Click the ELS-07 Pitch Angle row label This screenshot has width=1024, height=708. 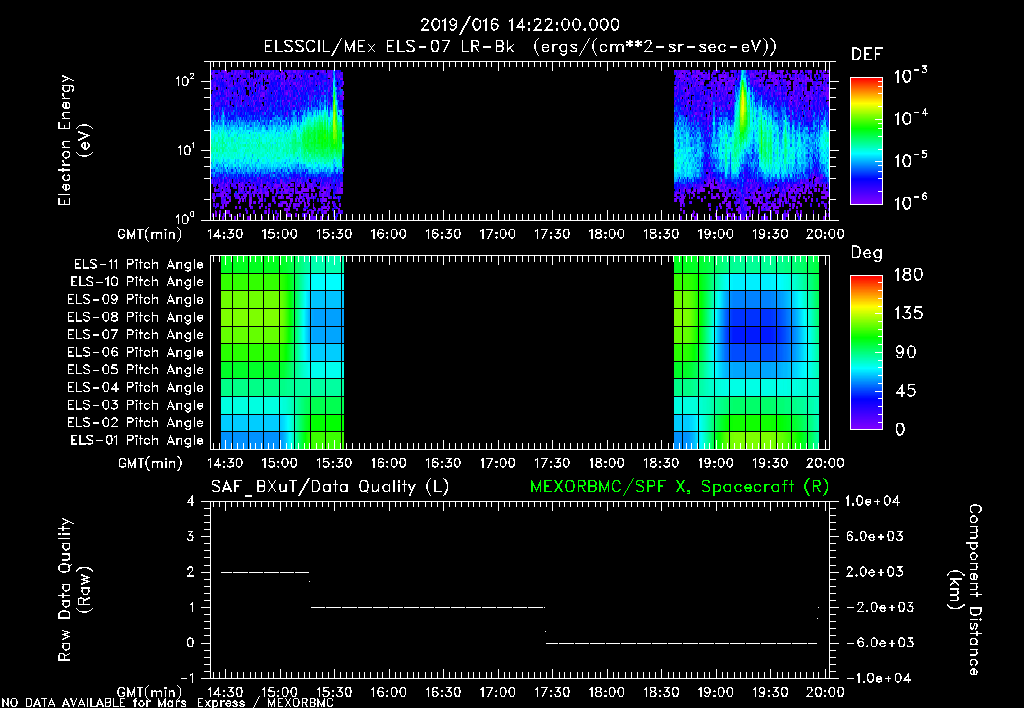tap(135, 334)
